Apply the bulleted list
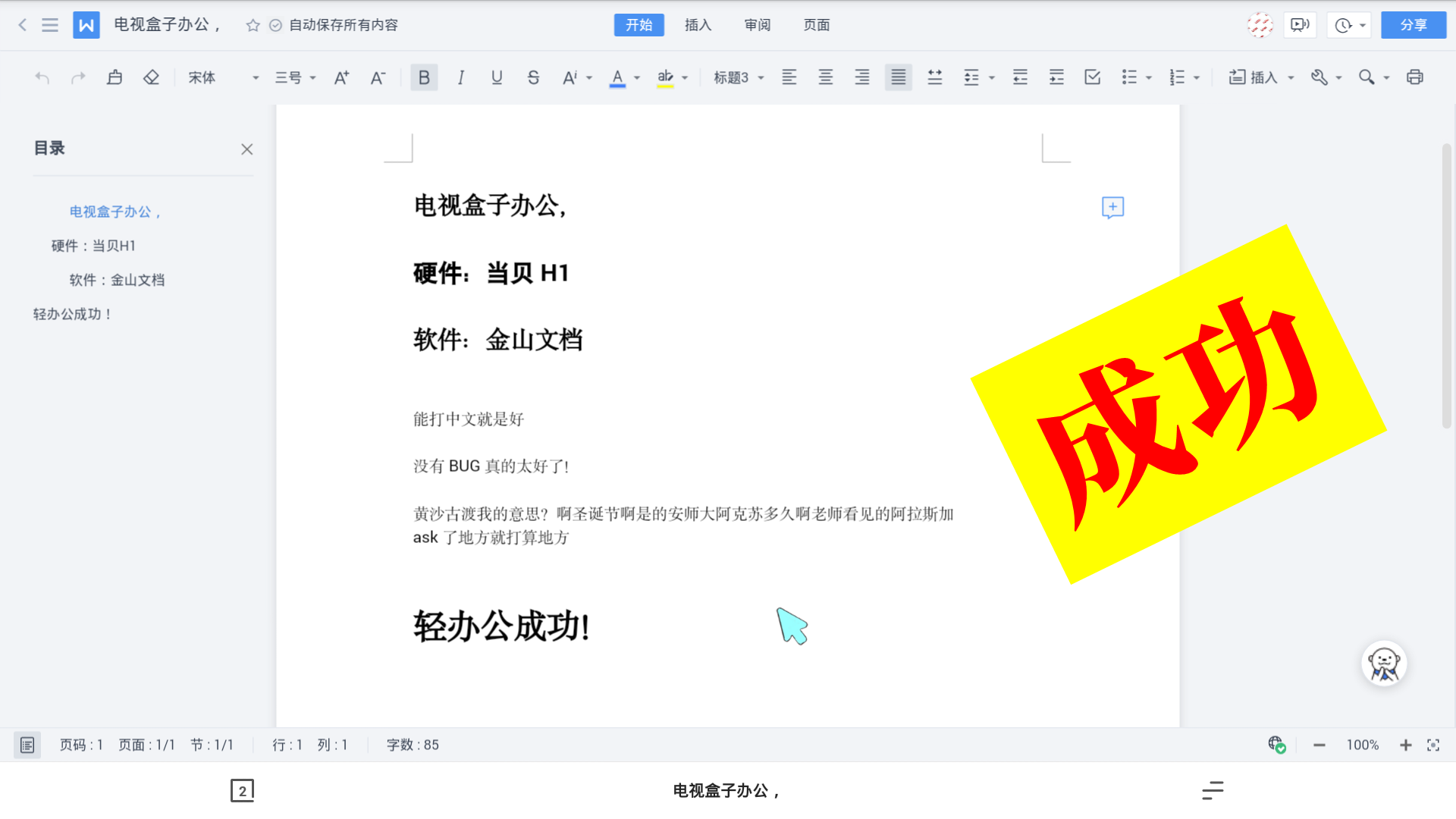The image size is (1456, 819). pyautogui.click(x=1129, y=77)
